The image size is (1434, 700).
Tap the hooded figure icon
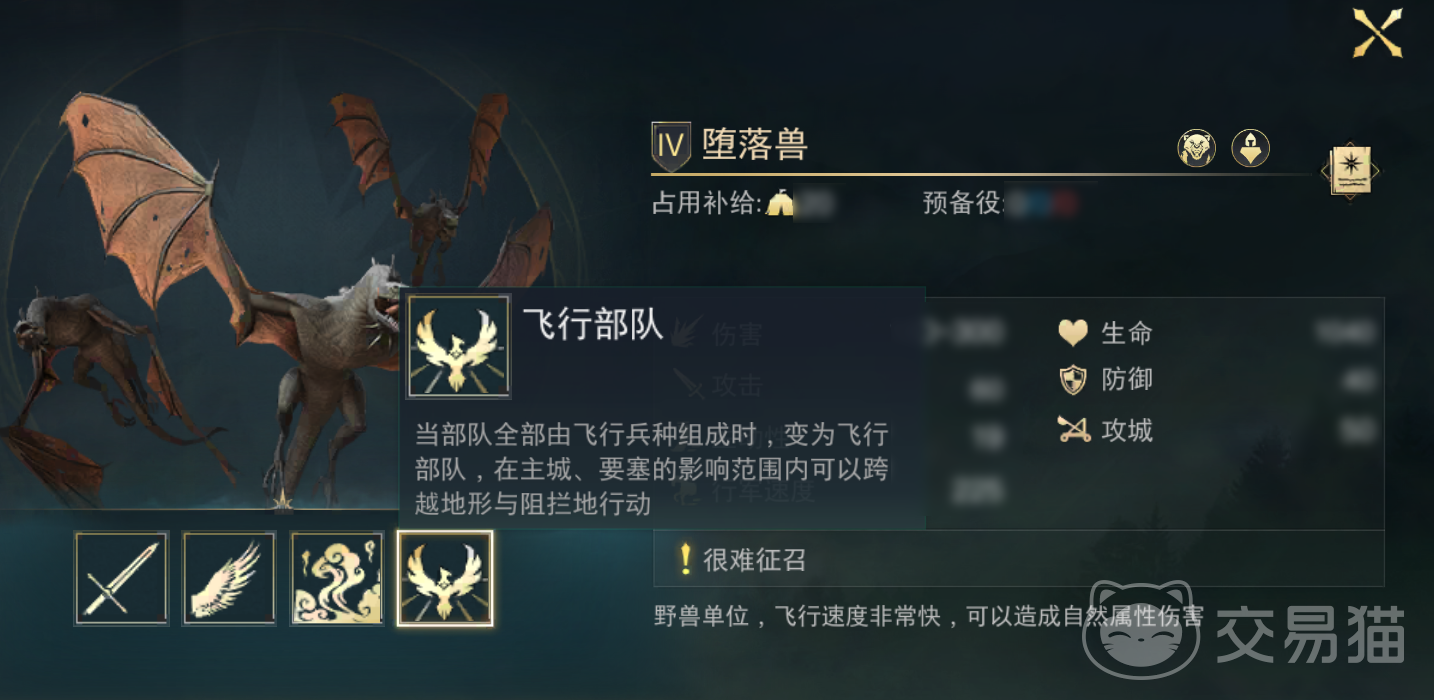[1250, 148]
